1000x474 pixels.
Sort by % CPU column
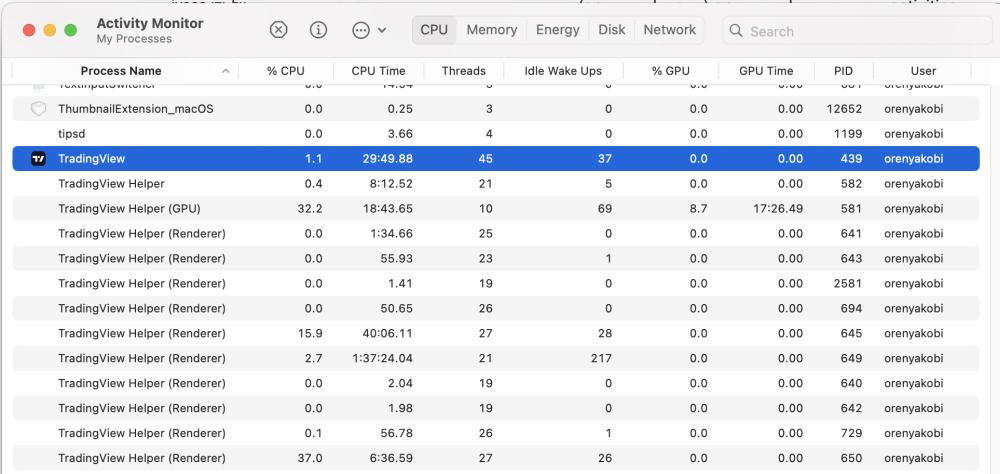285,71
